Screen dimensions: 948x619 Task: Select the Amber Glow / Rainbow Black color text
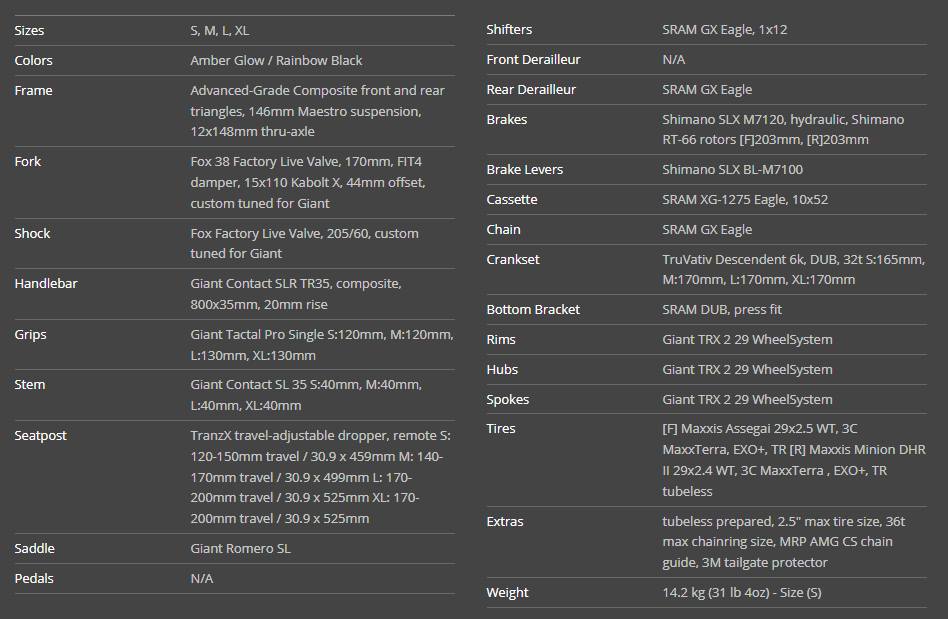tap(276, 61)
